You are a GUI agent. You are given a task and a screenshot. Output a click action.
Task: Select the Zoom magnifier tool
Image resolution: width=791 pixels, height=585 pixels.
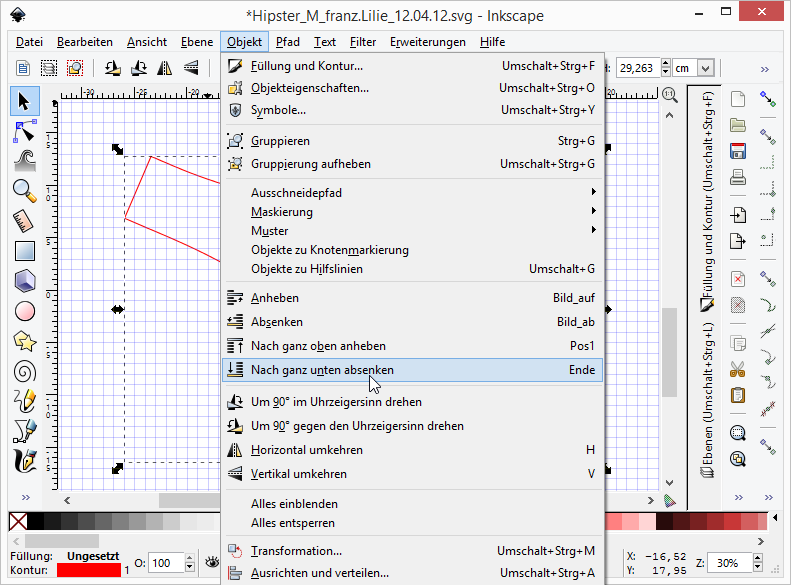pos(25,190)
